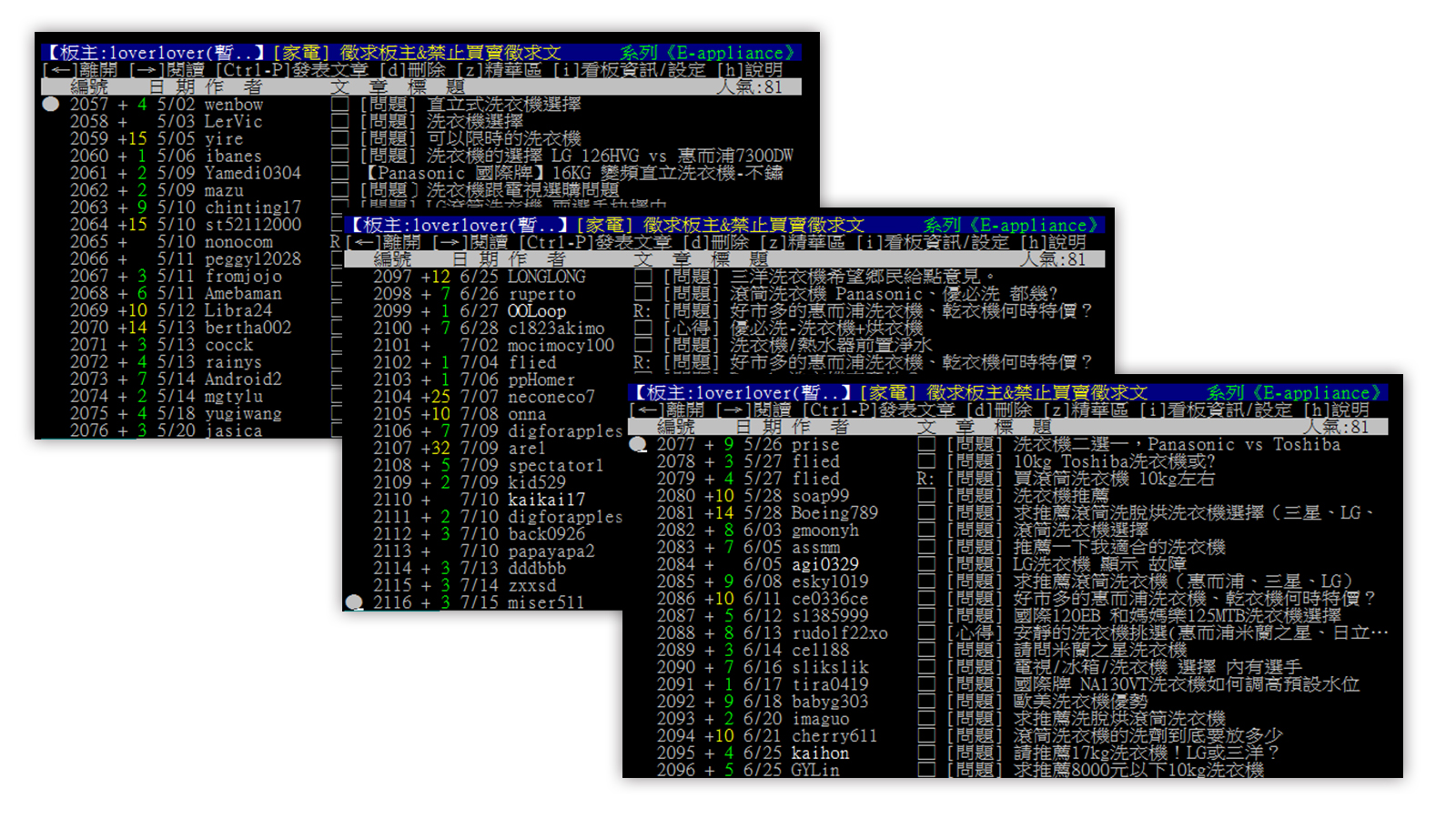Viewport: 1456px width, 819px height.
Task: Click [z]精華區 in the window listing post 2057
Action: tap(499, 70)
